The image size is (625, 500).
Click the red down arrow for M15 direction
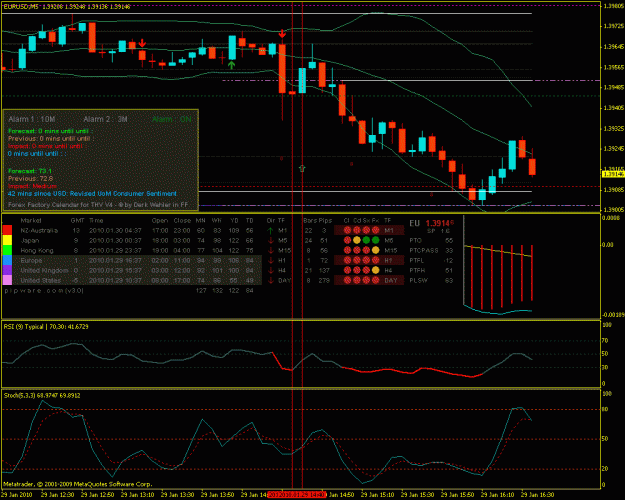click(271, 250)
